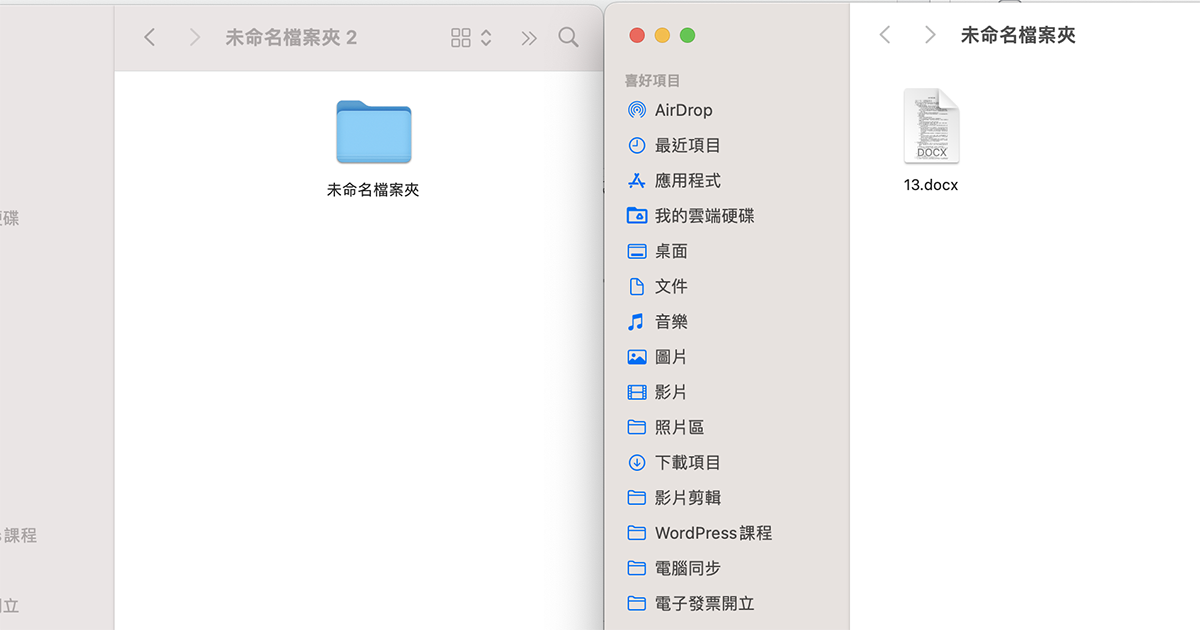Navigate back in the right Finder window
The height and width of the screenshot is (630, 1200).
[x=884, y=34]
